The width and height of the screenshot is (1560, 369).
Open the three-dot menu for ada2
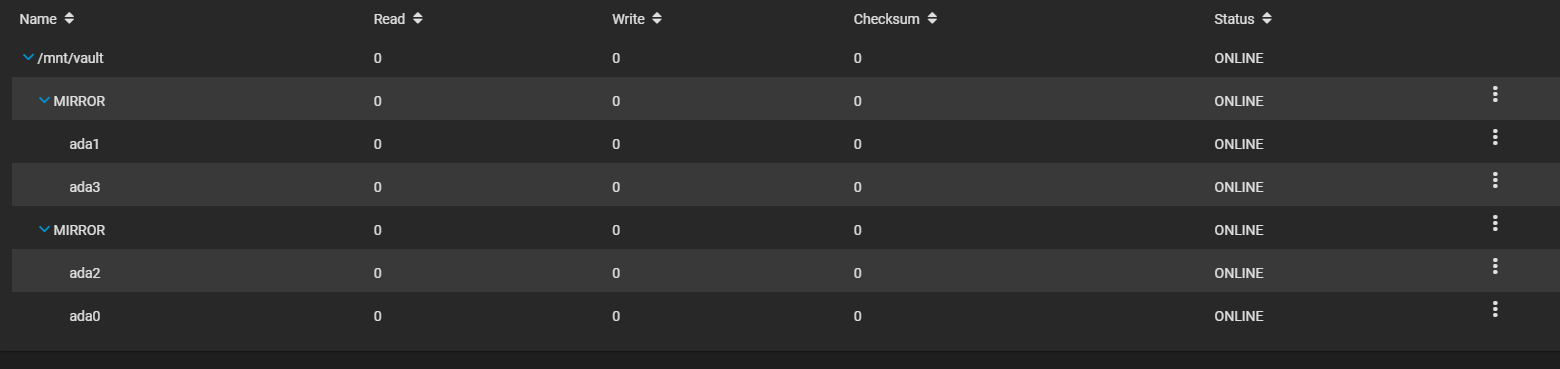pos(1495,266)
